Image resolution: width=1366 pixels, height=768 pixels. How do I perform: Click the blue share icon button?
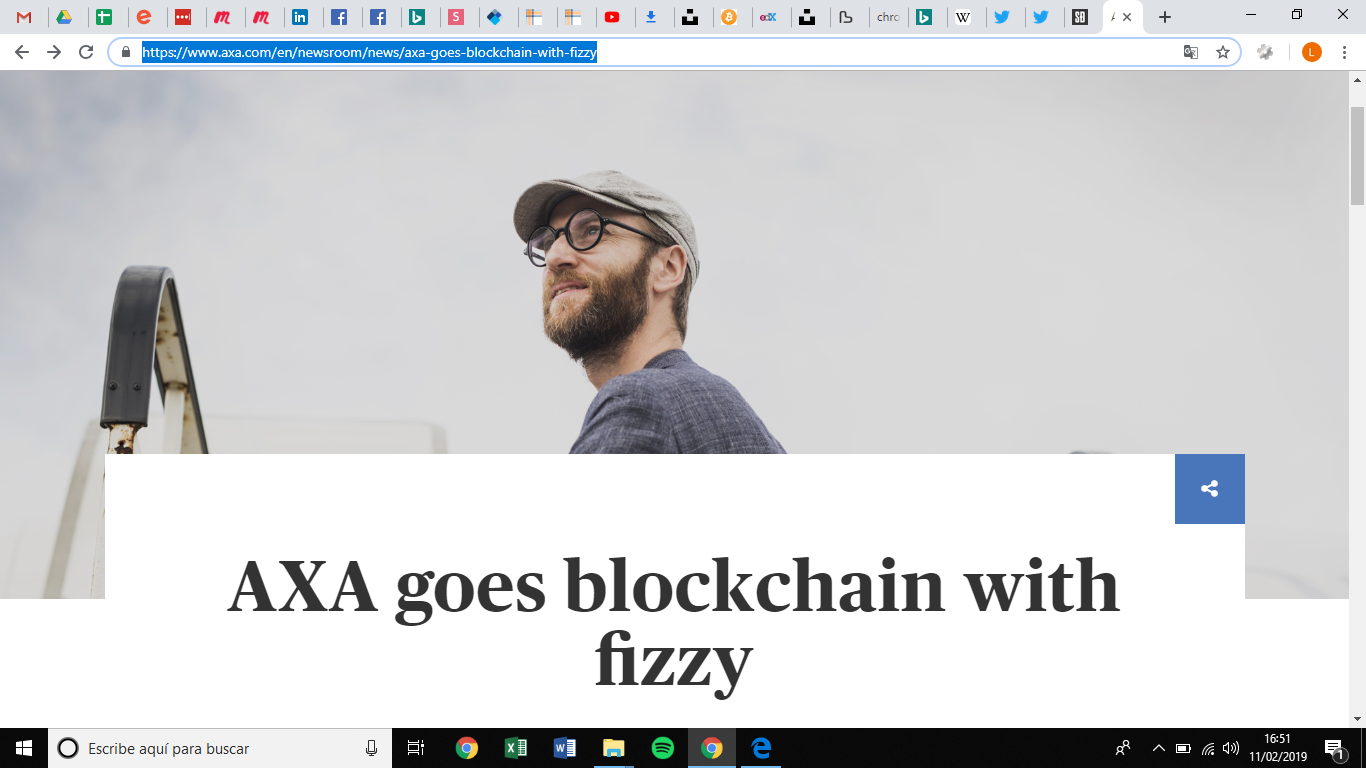tap(1209, 489)
